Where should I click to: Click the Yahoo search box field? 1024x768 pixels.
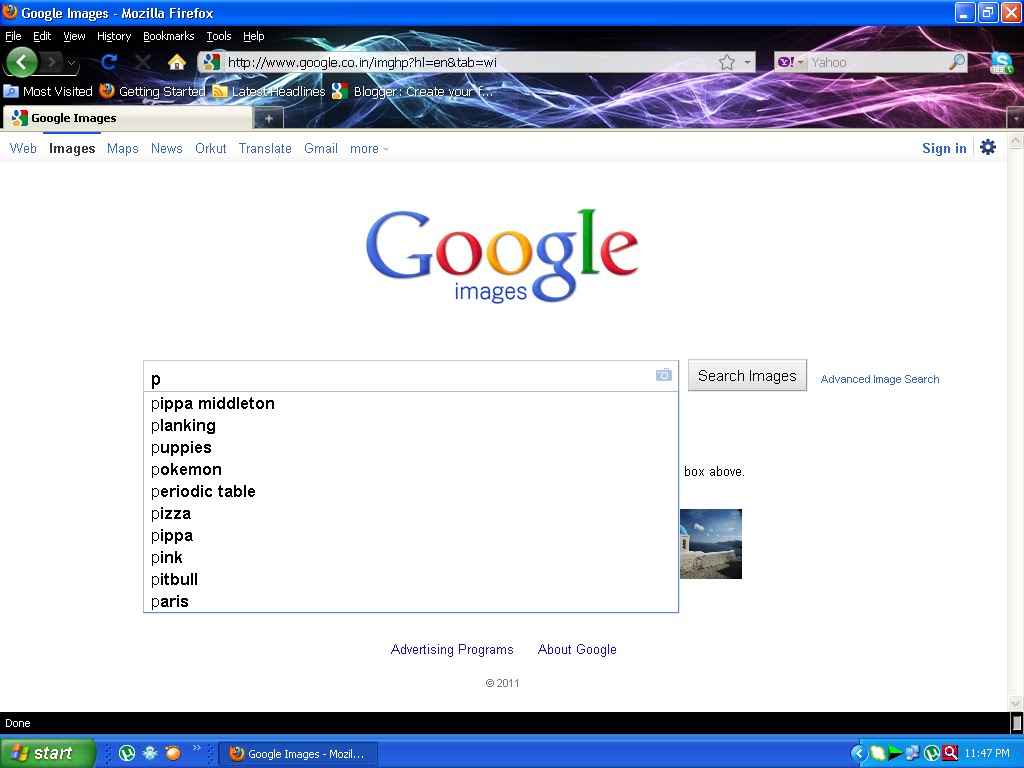[876, 62]
